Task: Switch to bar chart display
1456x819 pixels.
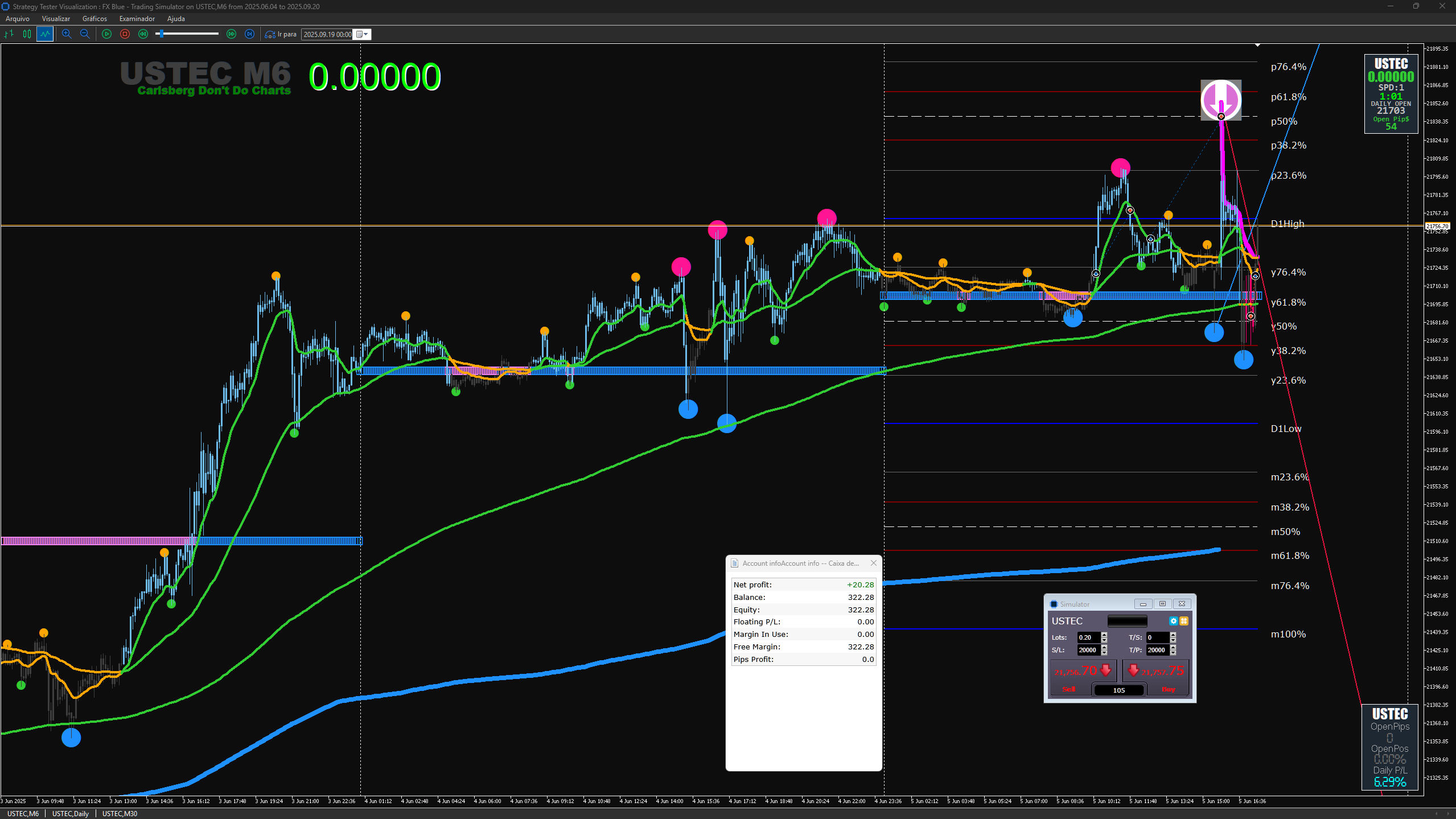Action: tap(9, 34)
